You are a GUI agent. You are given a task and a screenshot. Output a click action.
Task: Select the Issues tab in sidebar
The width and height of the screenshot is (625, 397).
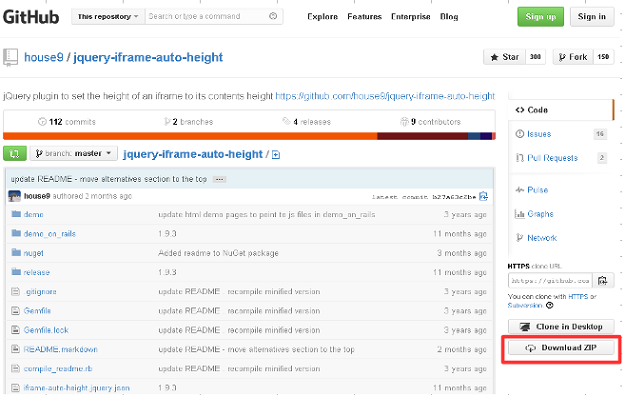(x=539, y=134)
